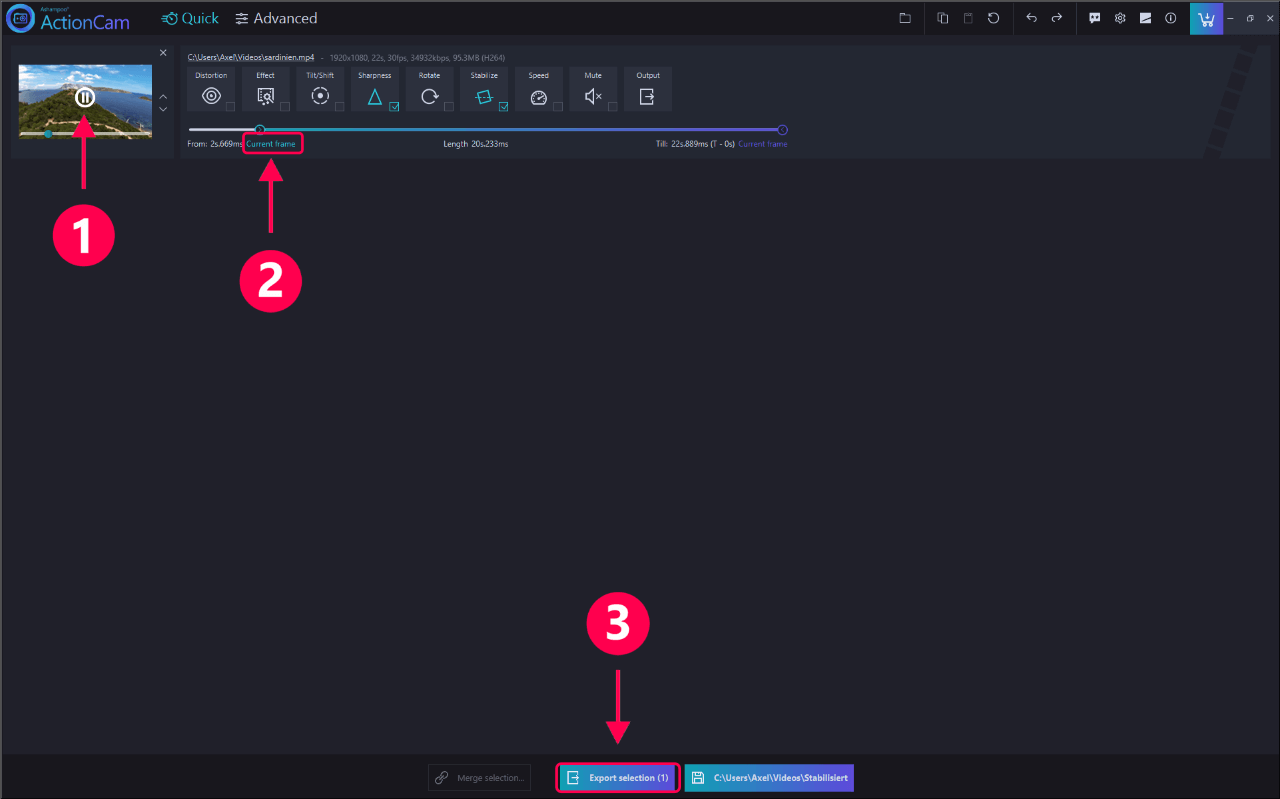
Task: Open the Distortion correction tool
Action: 211,96
